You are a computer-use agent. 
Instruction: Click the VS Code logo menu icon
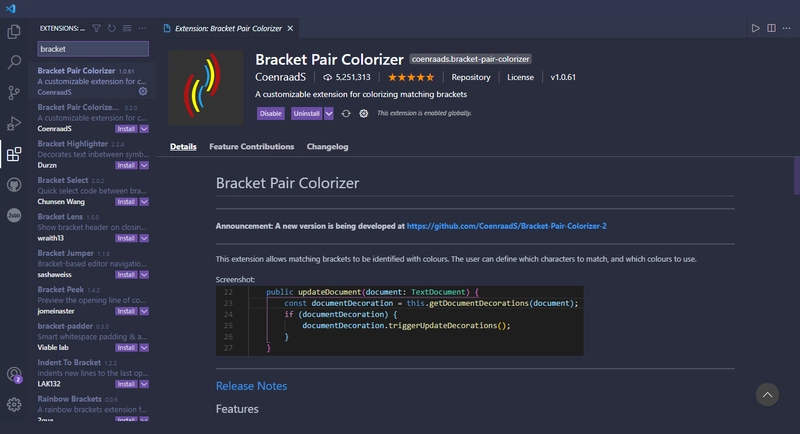coord(11,8)
